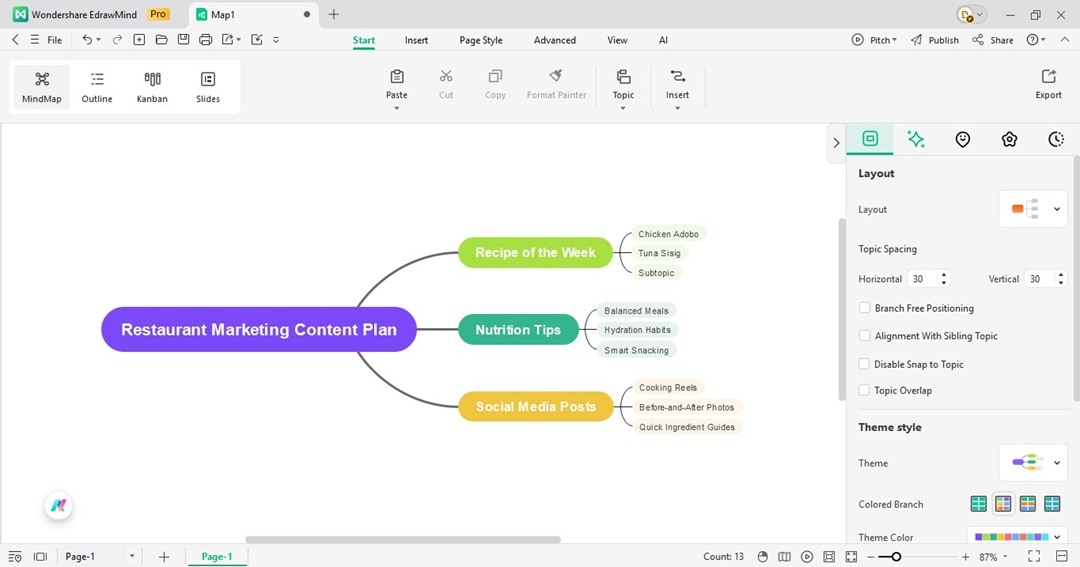Screen dimensions: 1080x567
Task: Click the Share button
Action: tap(993, 40)
